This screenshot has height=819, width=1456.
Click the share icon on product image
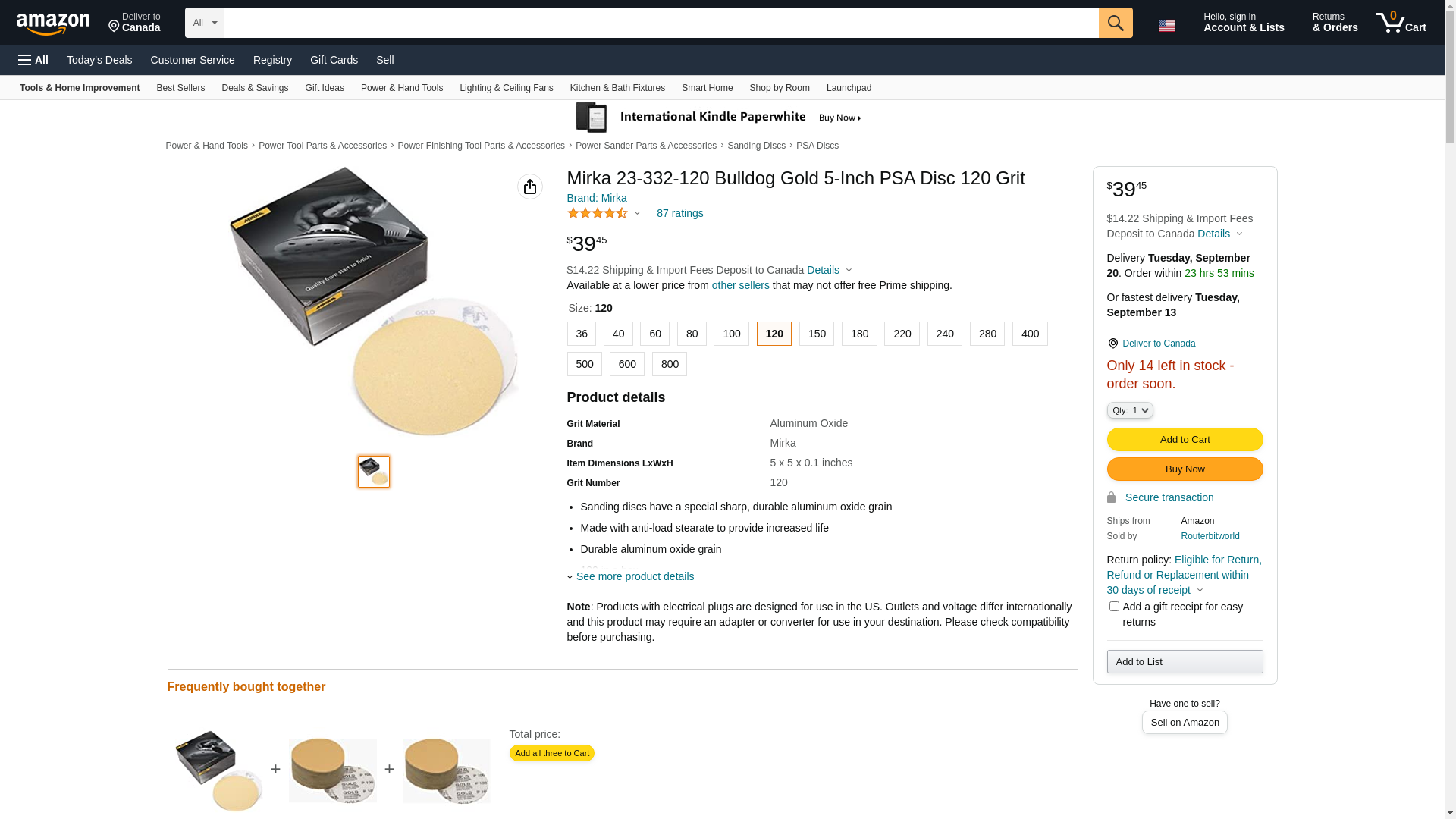point(529,187)
